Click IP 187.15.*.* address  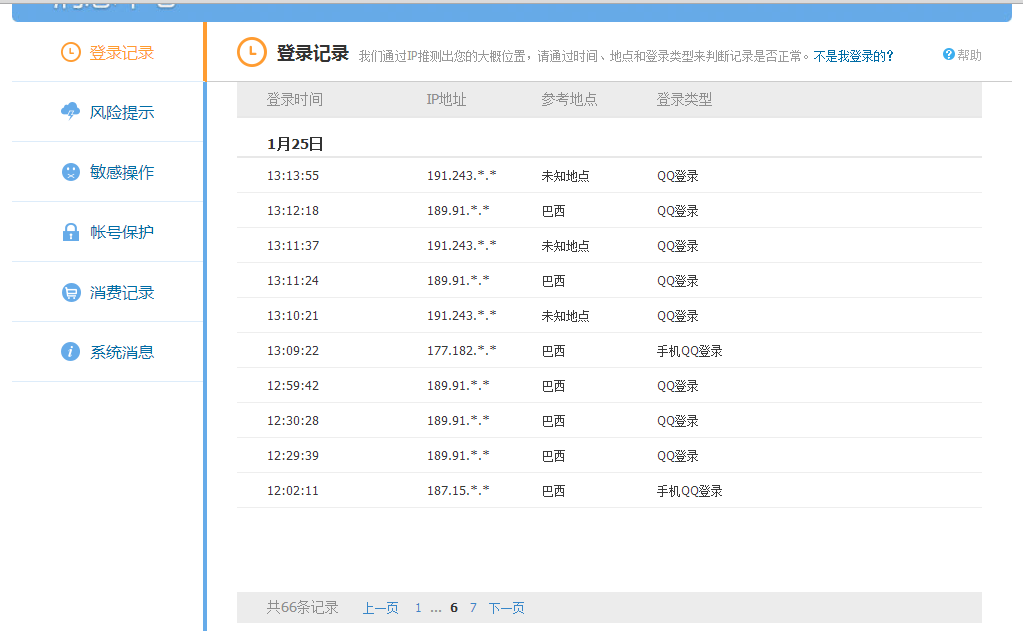tap(458, 491)
